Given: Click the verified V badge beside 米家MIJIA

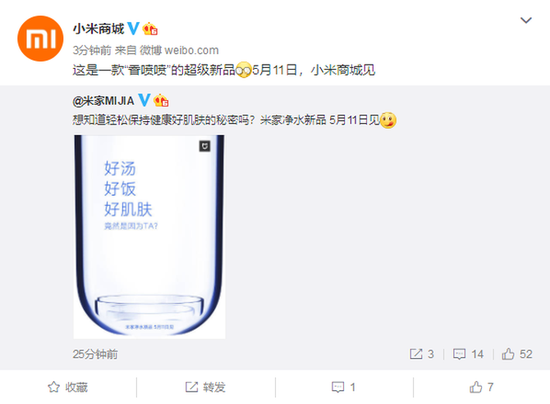Looking at the screenshot, I should point(144,101).
